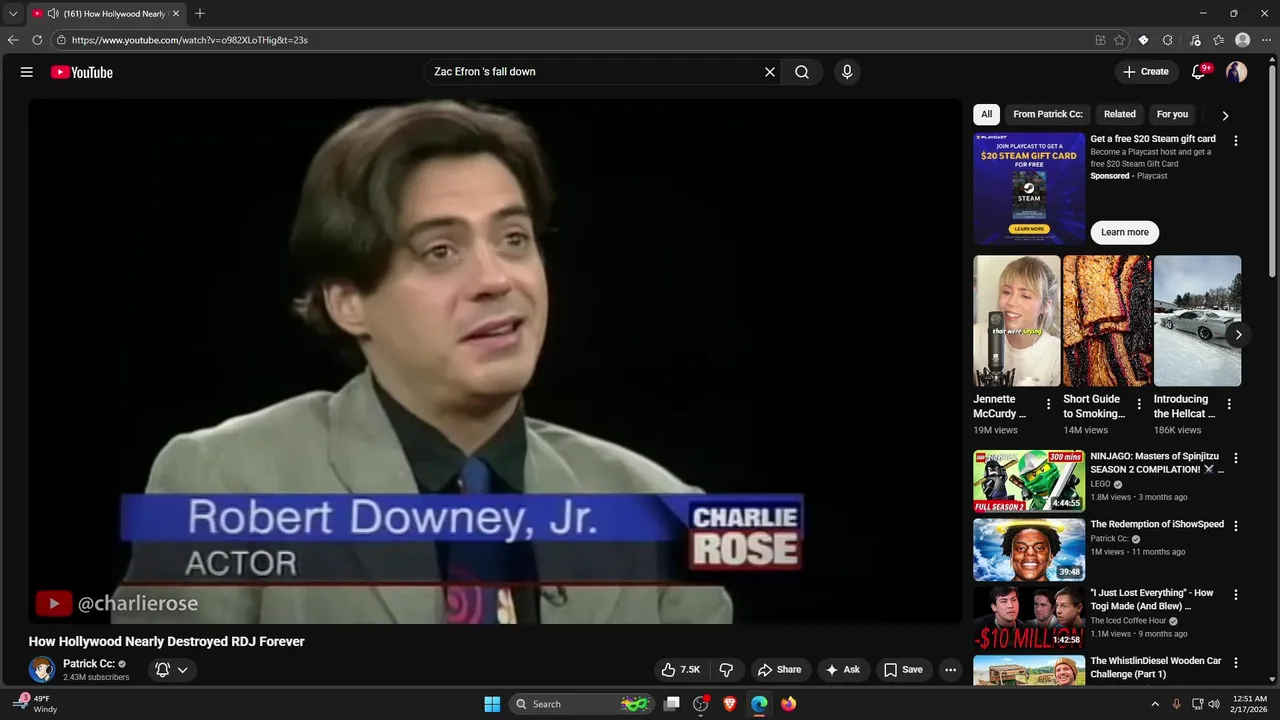Open options for Introducing the Hellcat short
Viewport: 1280px width, 720px height.
click(1229, 405)
